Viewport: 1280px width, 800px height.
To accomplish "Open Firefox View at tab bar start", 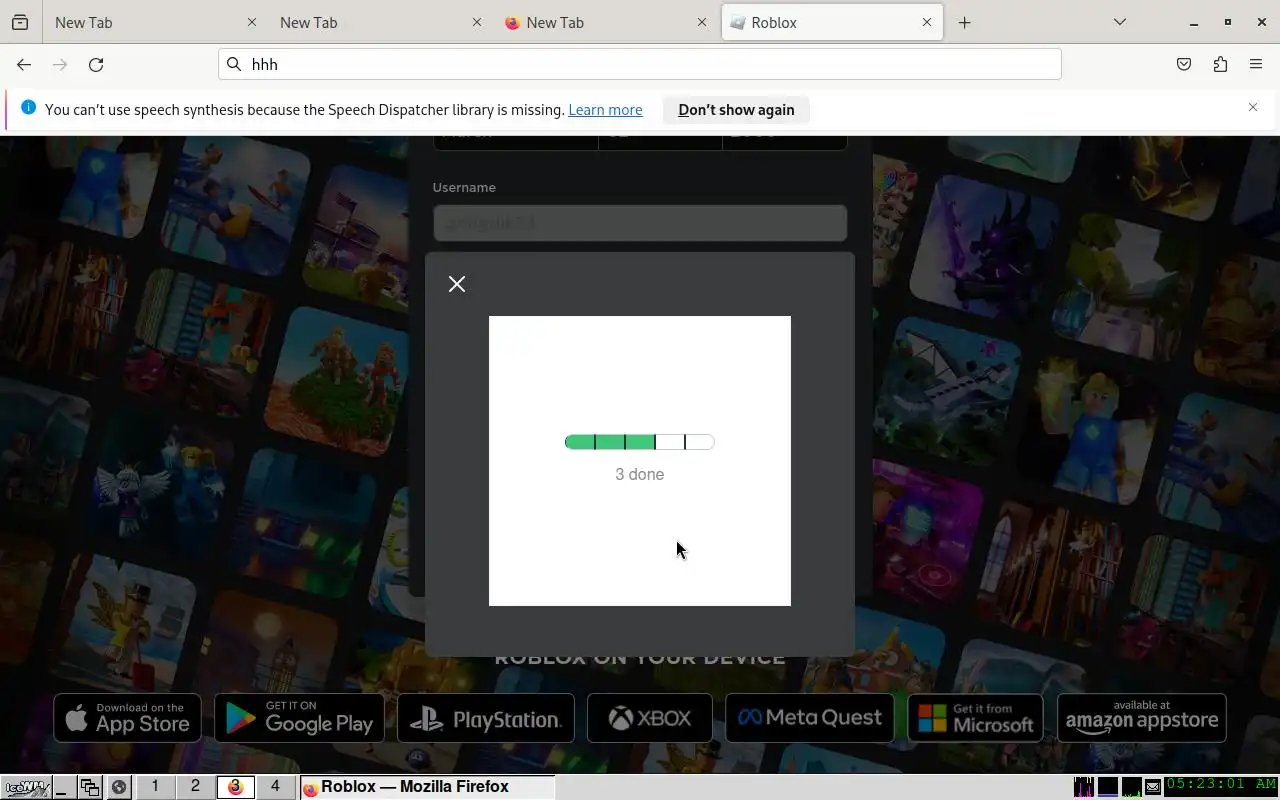I will coord(20,22).
